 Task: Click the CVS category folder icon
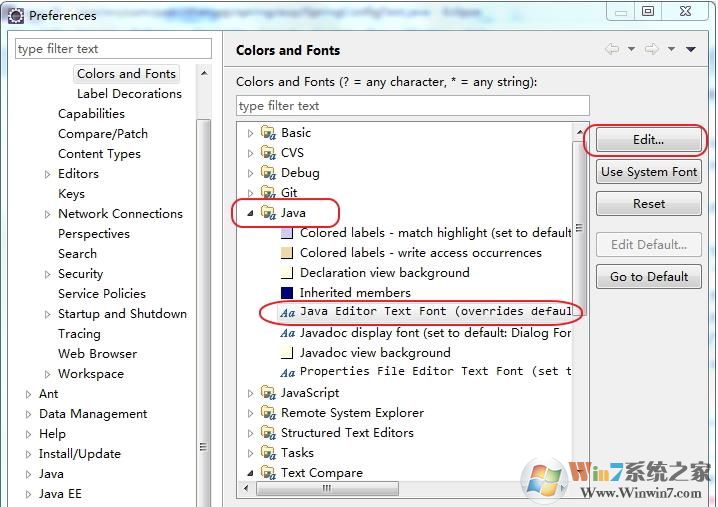click(x=268, y=153)
